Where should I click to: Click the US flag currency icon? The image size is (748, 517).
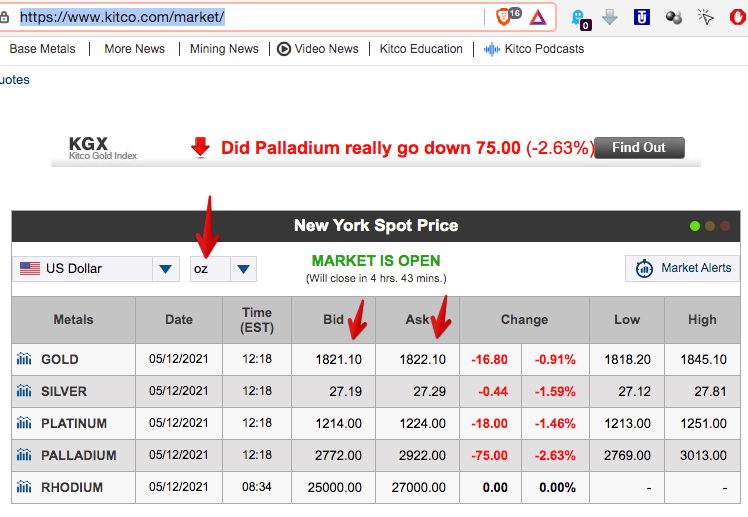click(30, 269)
